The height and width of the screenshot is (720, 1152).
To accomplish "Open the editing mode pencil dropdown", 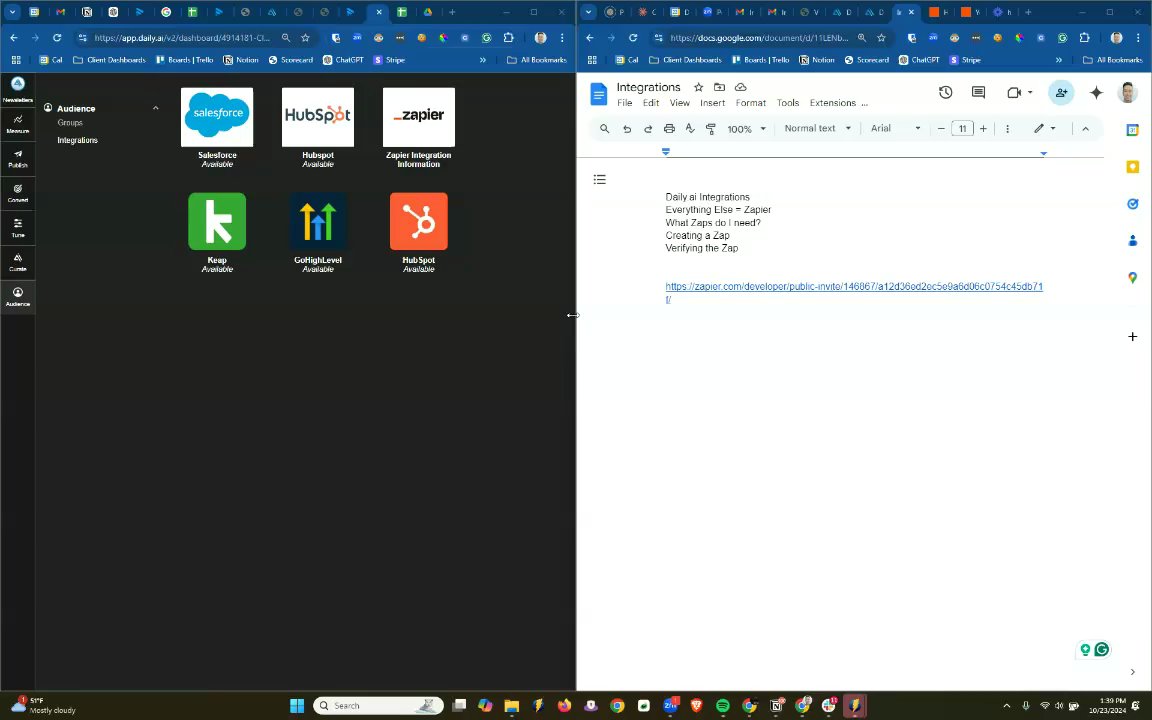I will click(1045, 129).
